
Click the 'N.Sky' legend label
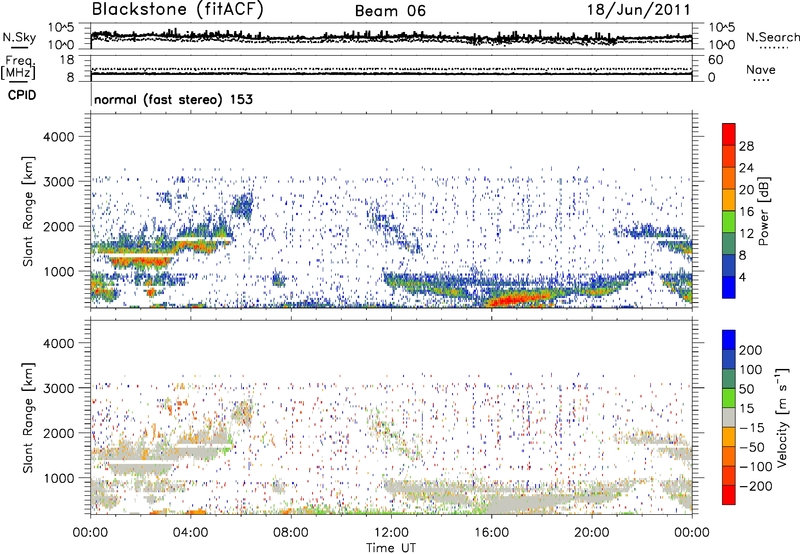(x=19, y=38)
